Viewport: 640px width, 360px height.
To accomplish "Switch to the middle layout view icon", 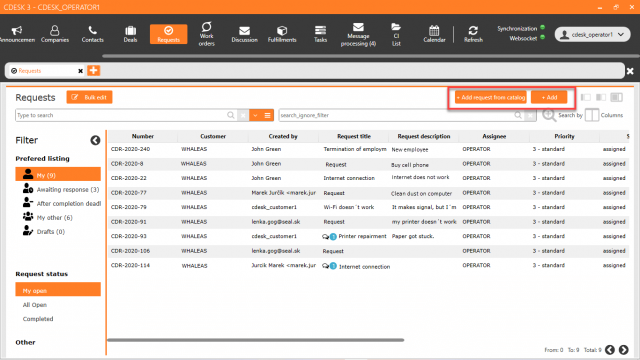I will click(x=601, y=97).
